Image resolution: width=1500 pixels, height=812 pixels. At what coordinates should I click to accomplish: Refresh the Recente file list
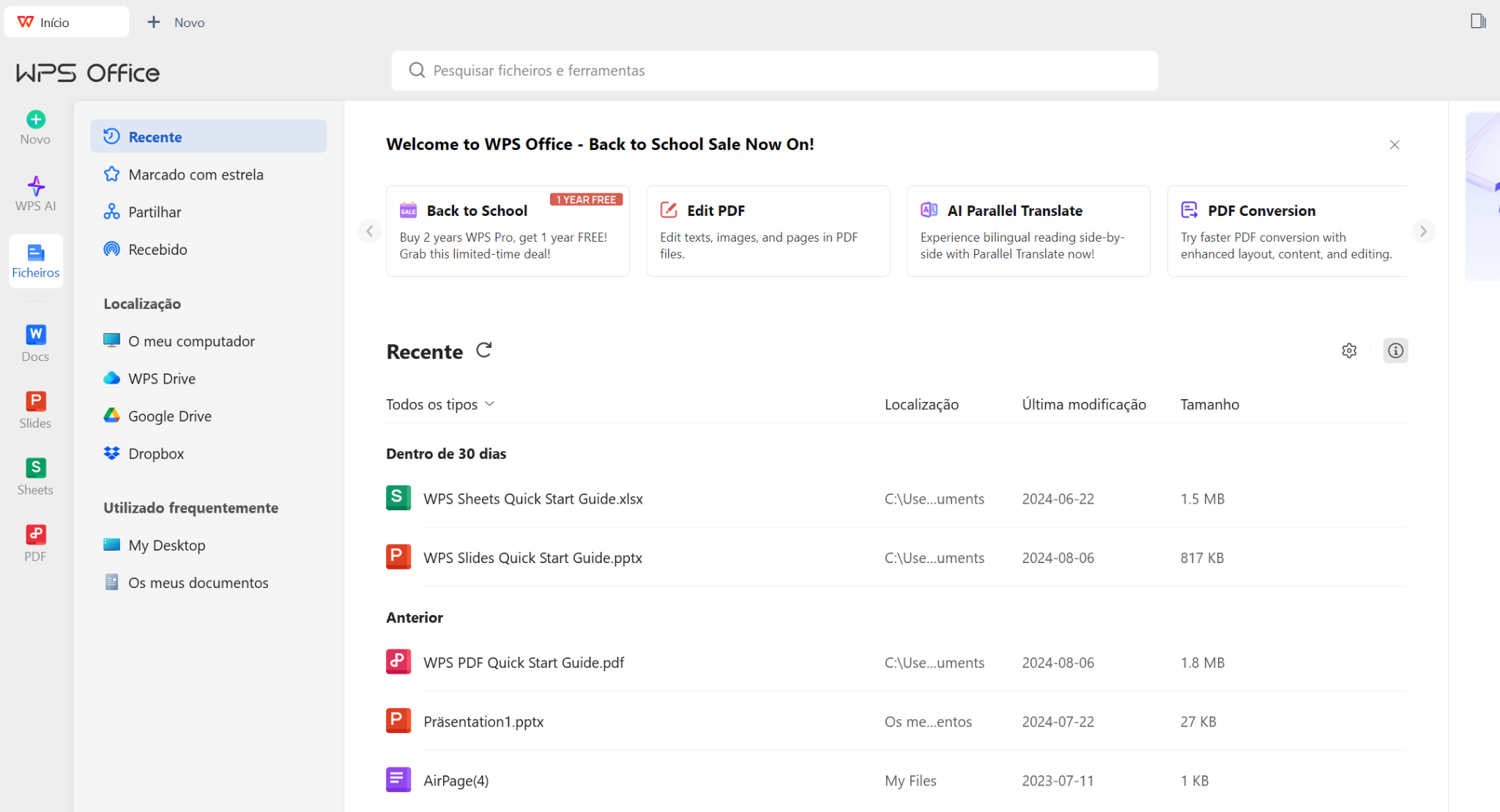coord(483,350)
